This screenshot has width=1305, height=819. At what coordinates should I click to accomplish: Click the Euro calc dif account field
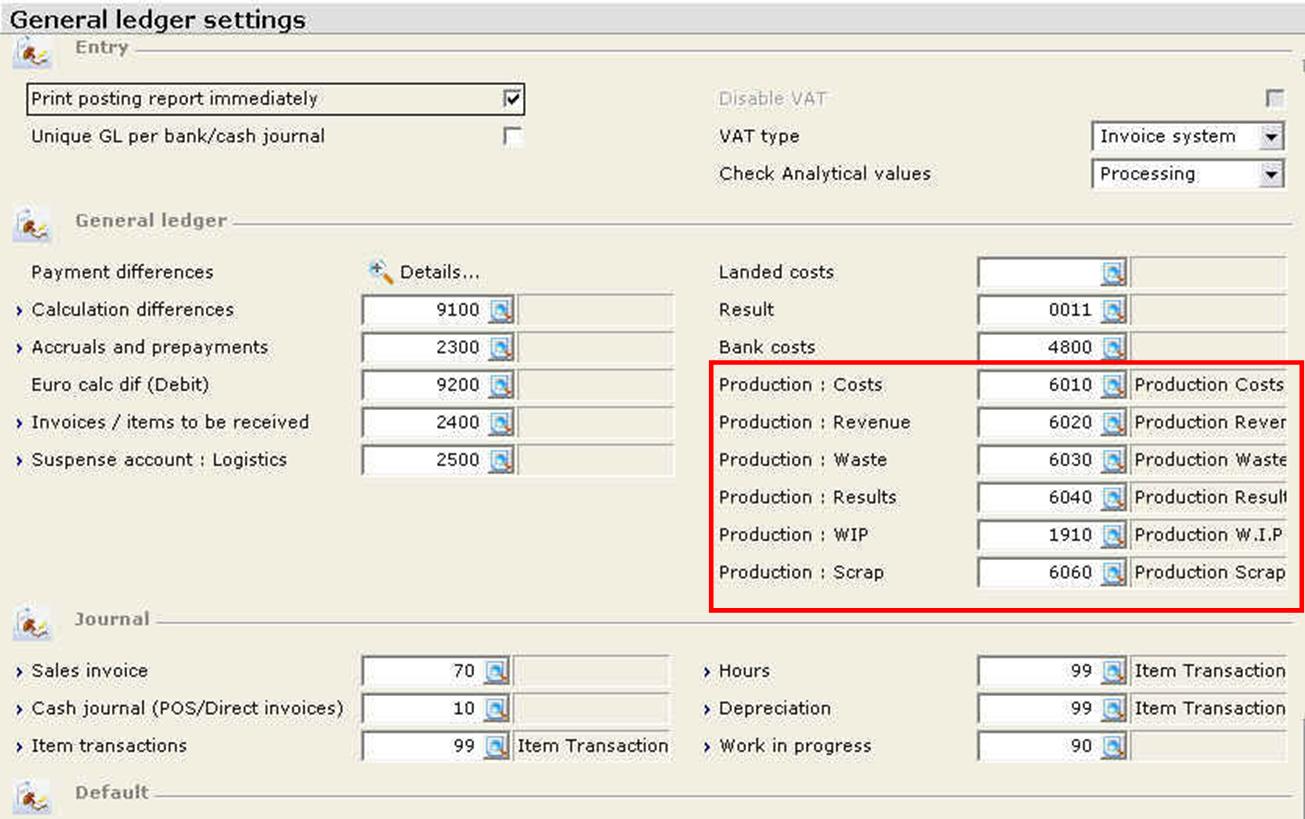[424, 385]
